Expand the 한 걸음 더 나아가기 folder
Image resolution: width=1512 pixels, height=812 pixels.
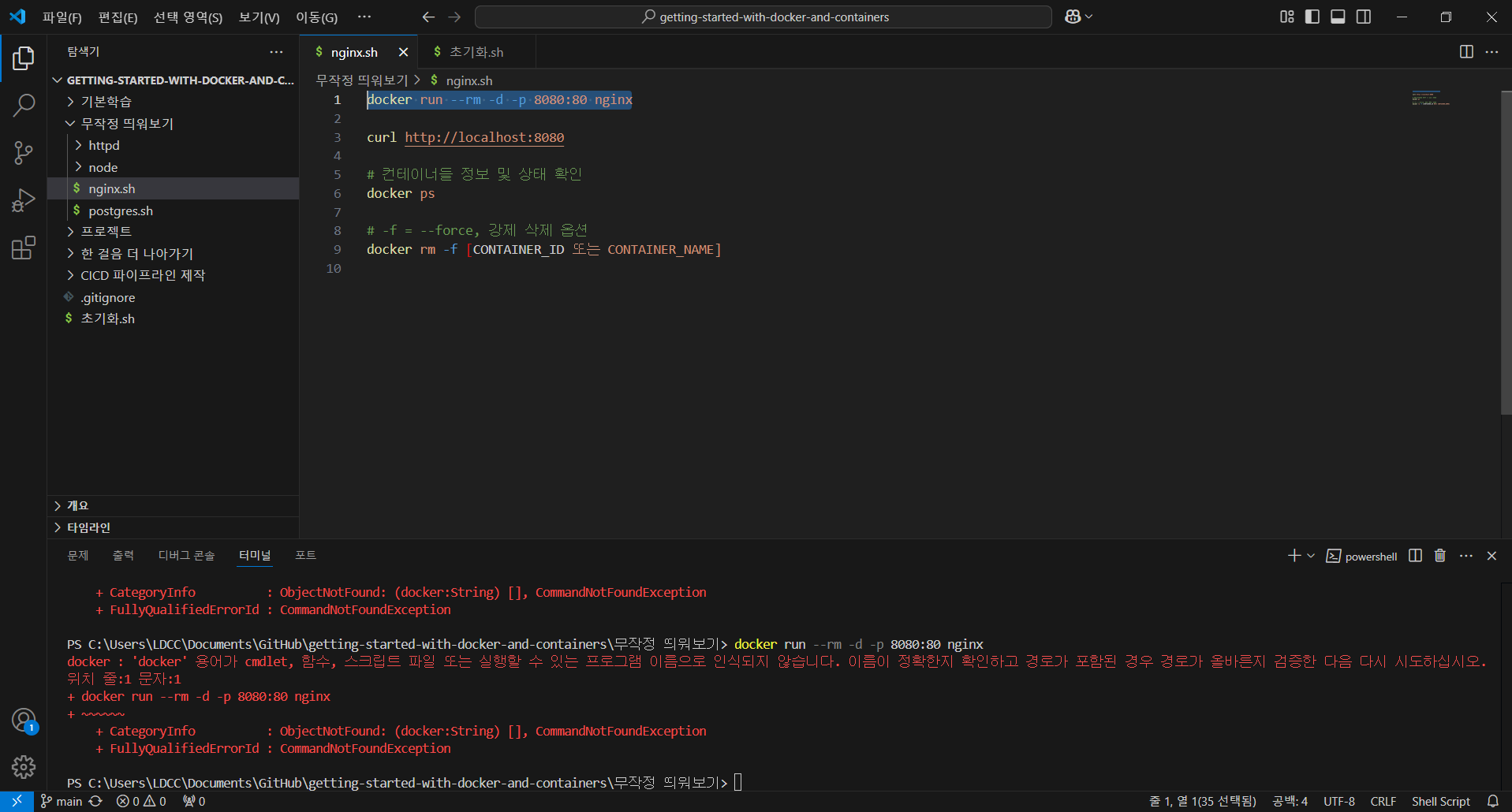coord(173,254)
